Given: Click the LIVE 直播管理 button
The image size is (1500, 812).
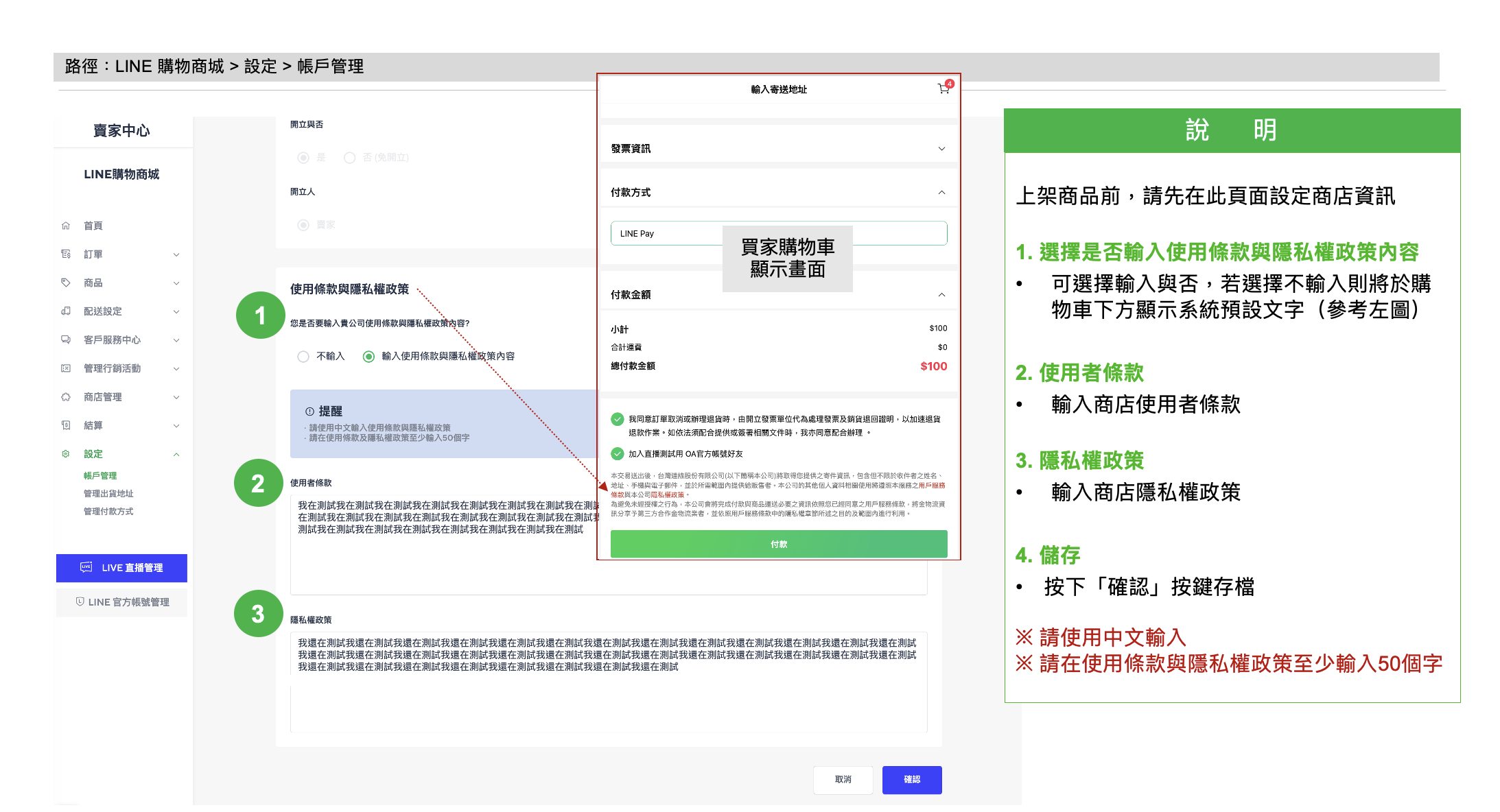Looking at the screenshot, I should pos(121,568).
